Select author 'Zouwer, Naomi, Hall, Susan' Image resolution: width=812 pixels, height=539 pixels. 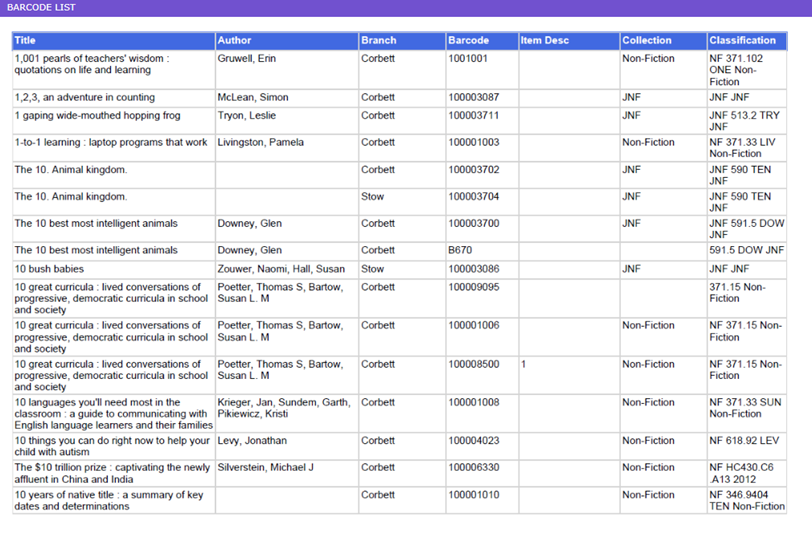point(281,269)
